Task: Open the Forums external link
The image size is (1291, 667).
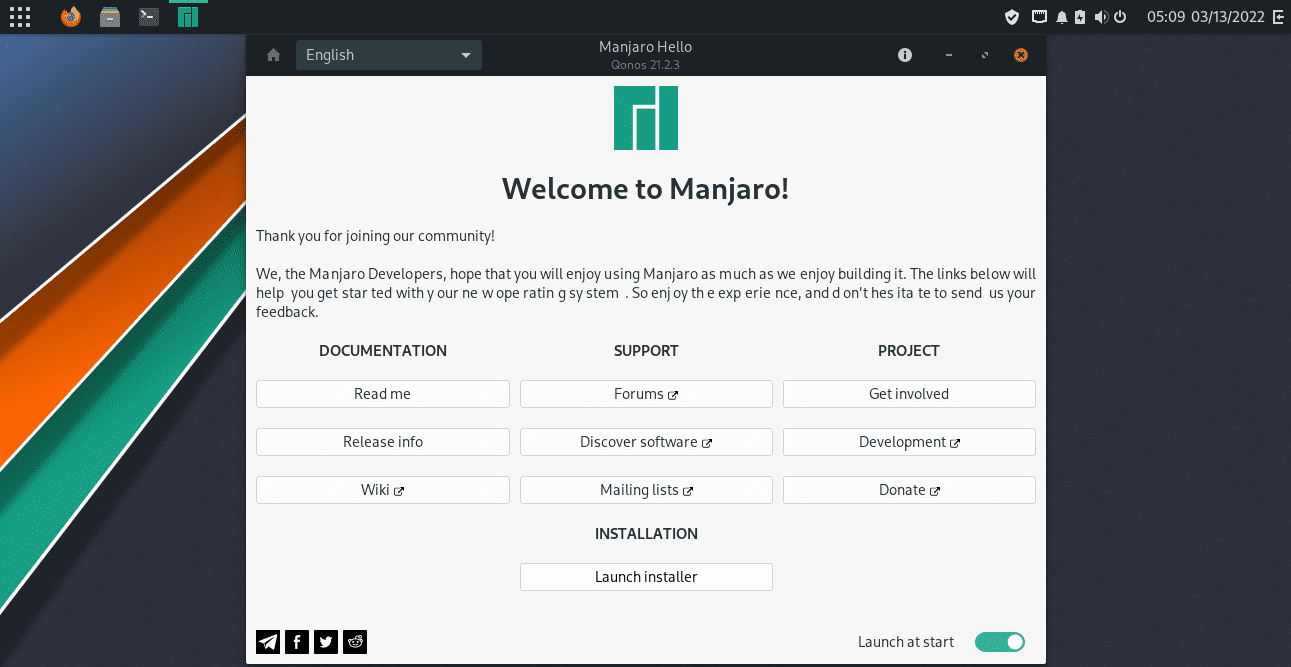Action: tap(646, 394)
